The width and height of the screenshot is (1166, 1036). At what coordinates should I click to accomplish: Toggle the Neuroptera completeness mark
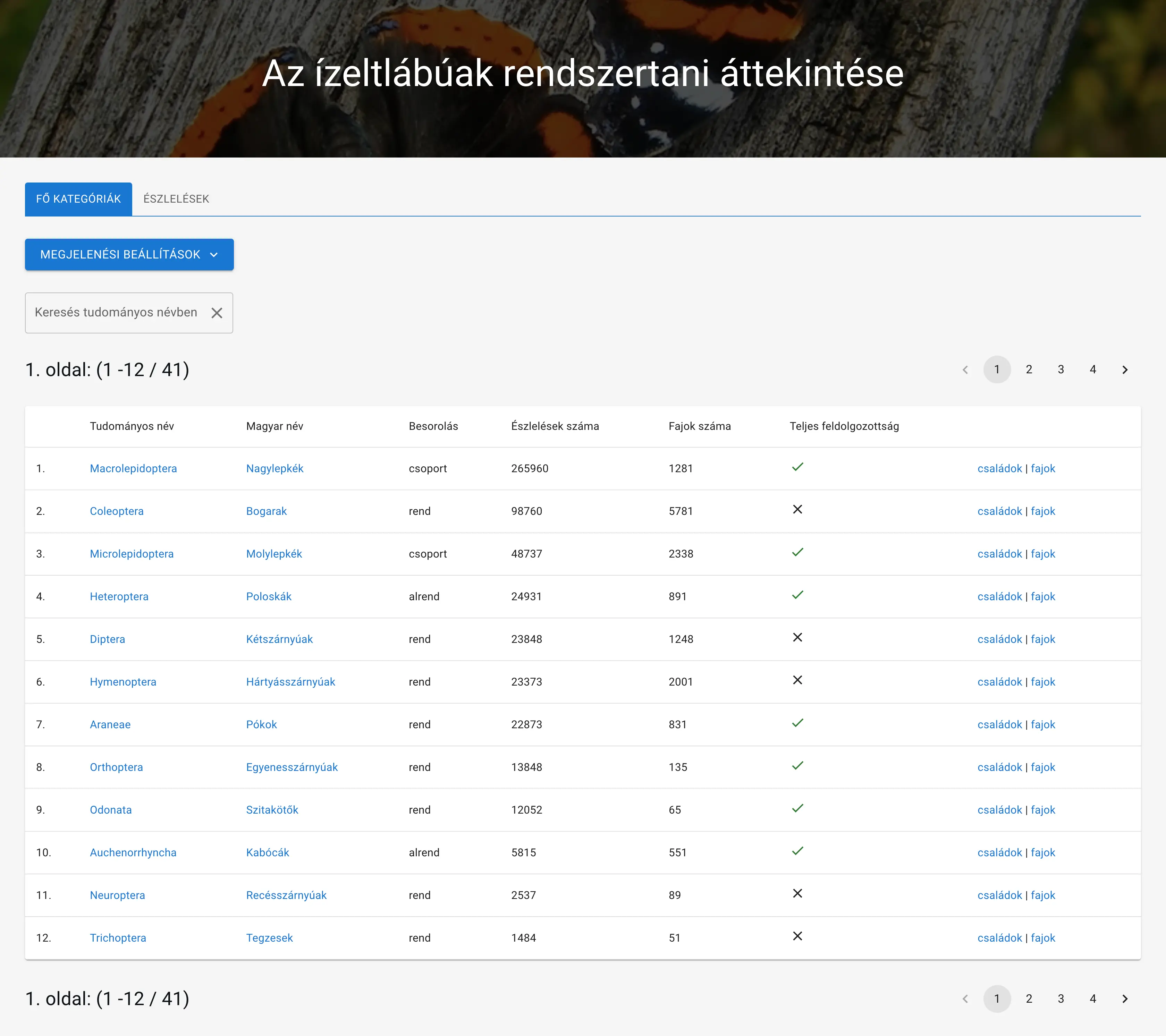(x=797, y=893)
